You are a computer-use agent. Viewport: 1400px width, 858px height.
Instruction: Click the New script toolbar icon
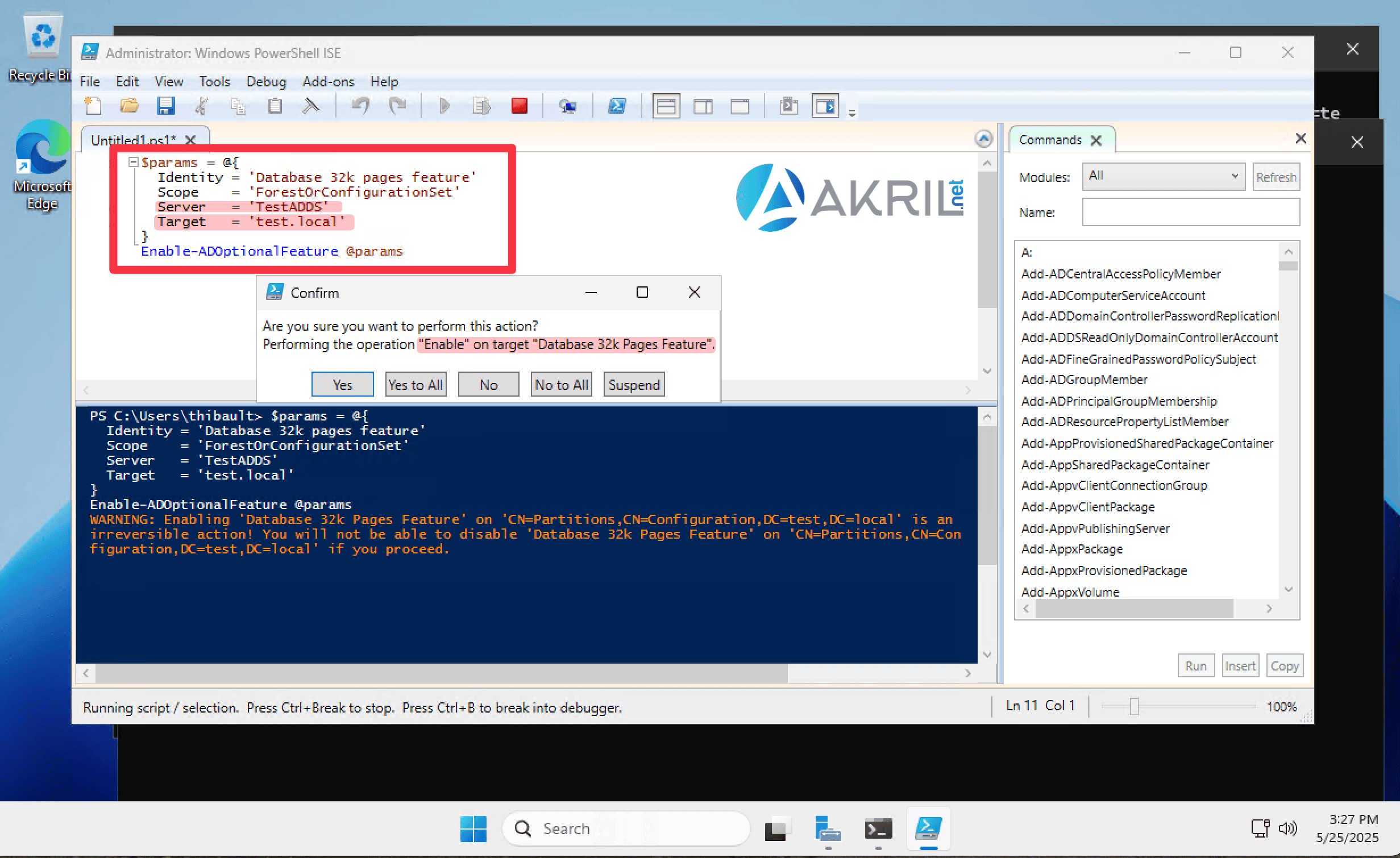(x=93, y=106)
